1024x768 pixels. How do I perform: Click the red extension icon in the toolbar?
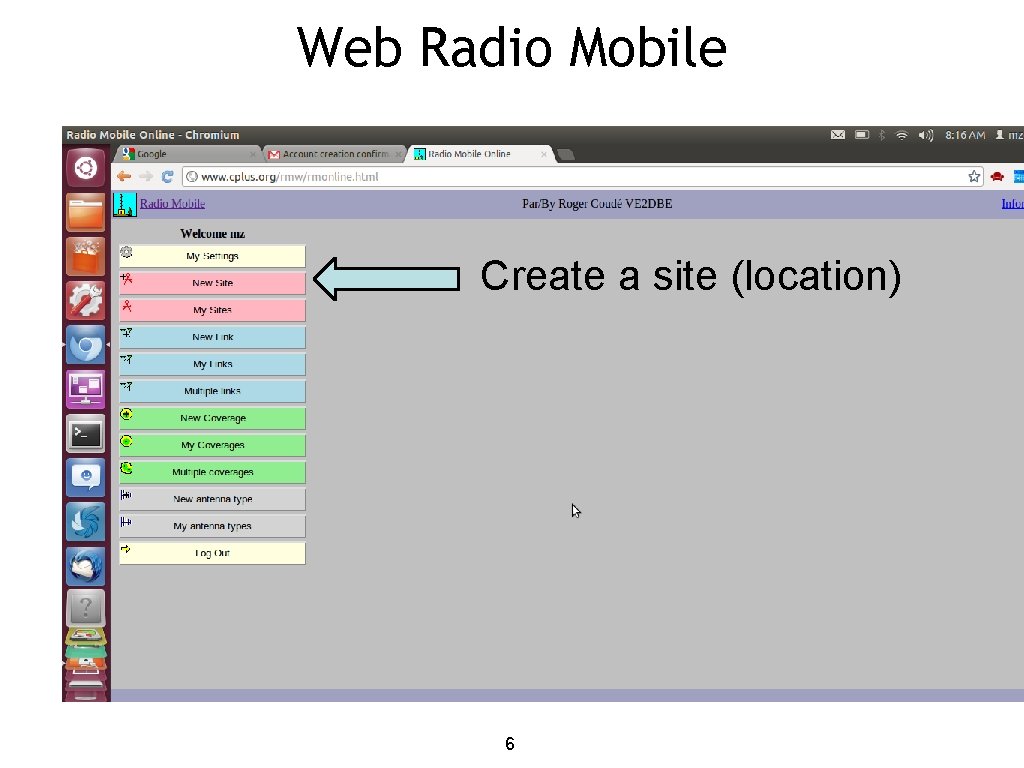click(997, 176)
